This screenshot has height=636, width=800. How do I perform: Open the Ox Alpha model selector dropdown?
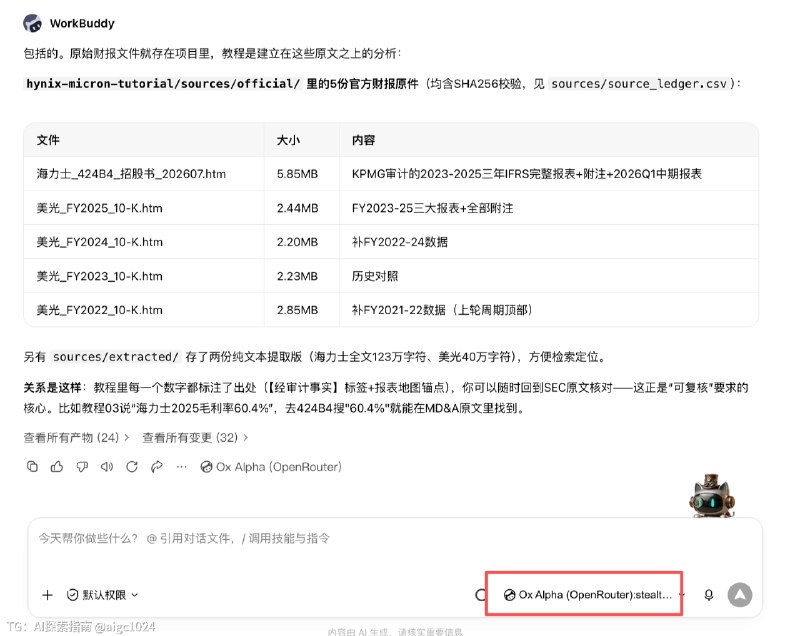[x=594, y=595]
